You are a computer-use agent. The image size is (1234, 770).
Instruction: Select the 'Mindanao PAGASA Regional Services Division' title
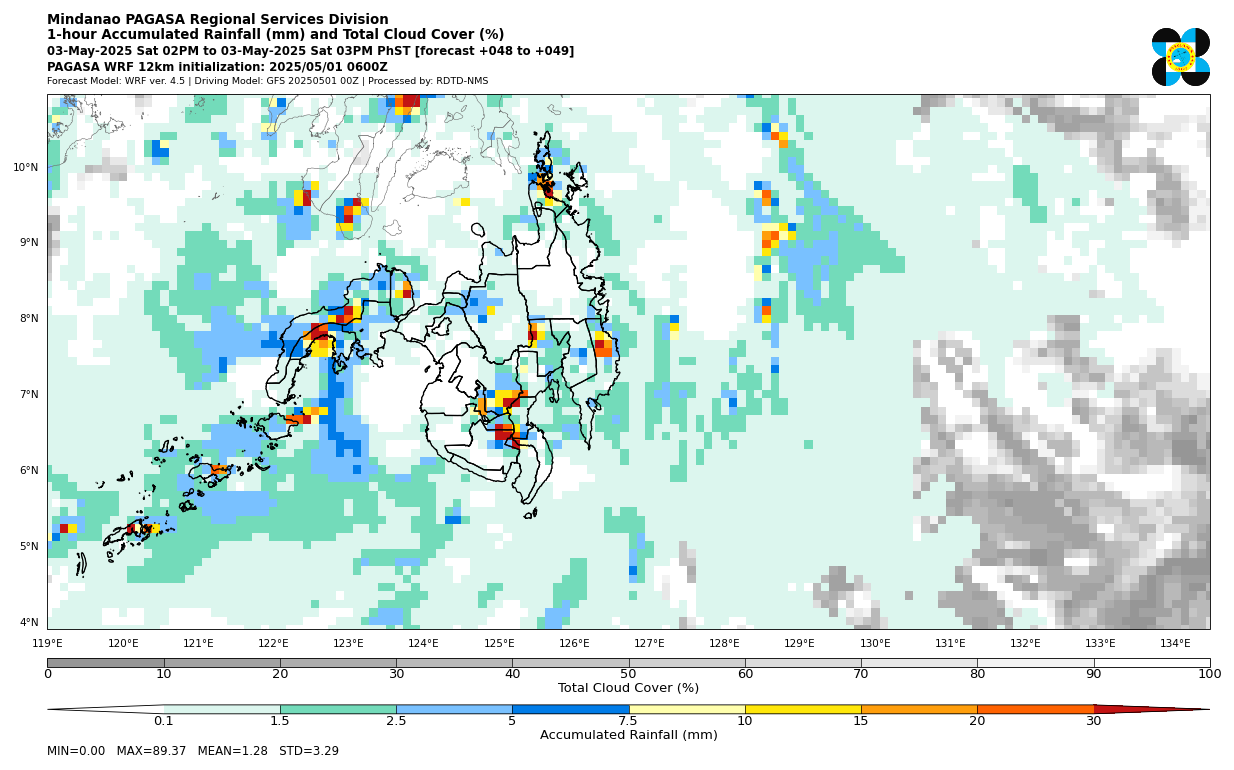[x=218, y=19]
